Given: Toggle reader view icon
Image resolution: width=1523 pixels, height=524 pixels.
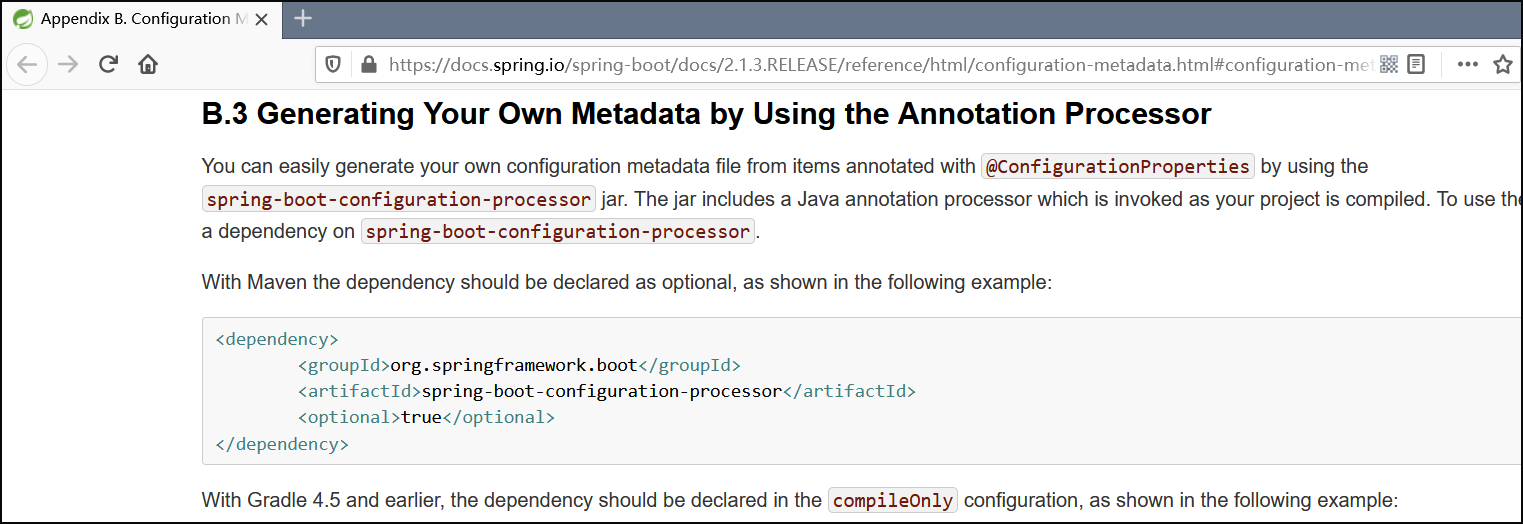Looking at the screenshot, I should click(x=1416, y=64).
